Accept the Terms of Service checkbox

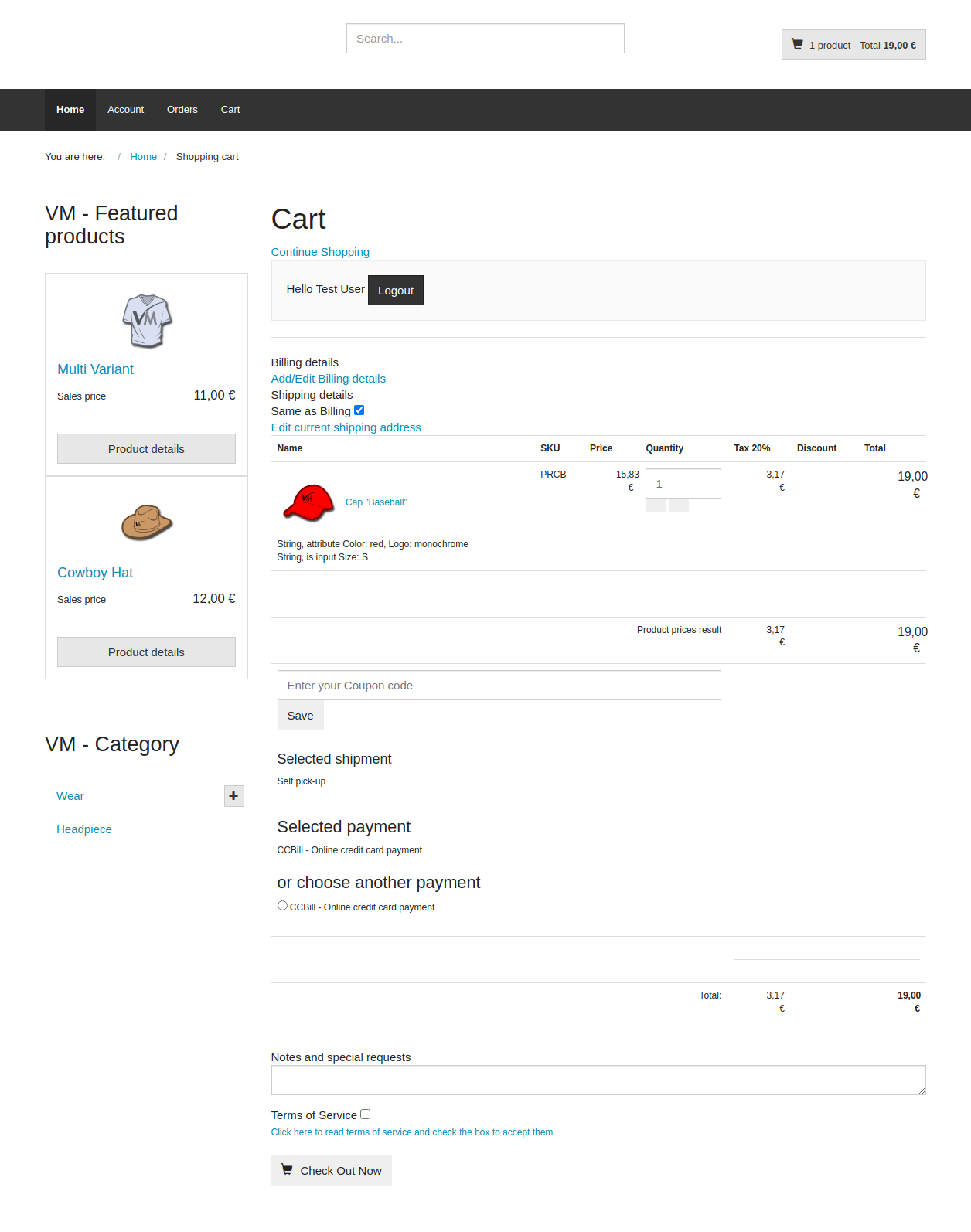coord(366,1115)
